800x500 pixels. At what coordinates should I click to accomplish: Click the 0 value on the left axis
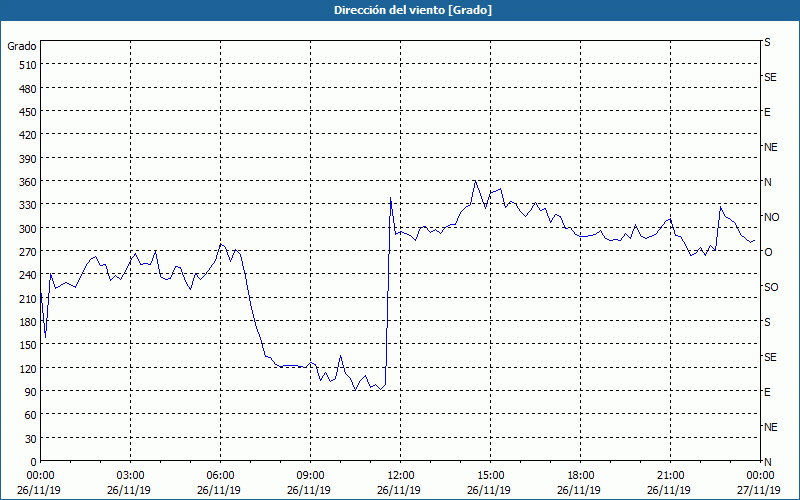point(34,462)
